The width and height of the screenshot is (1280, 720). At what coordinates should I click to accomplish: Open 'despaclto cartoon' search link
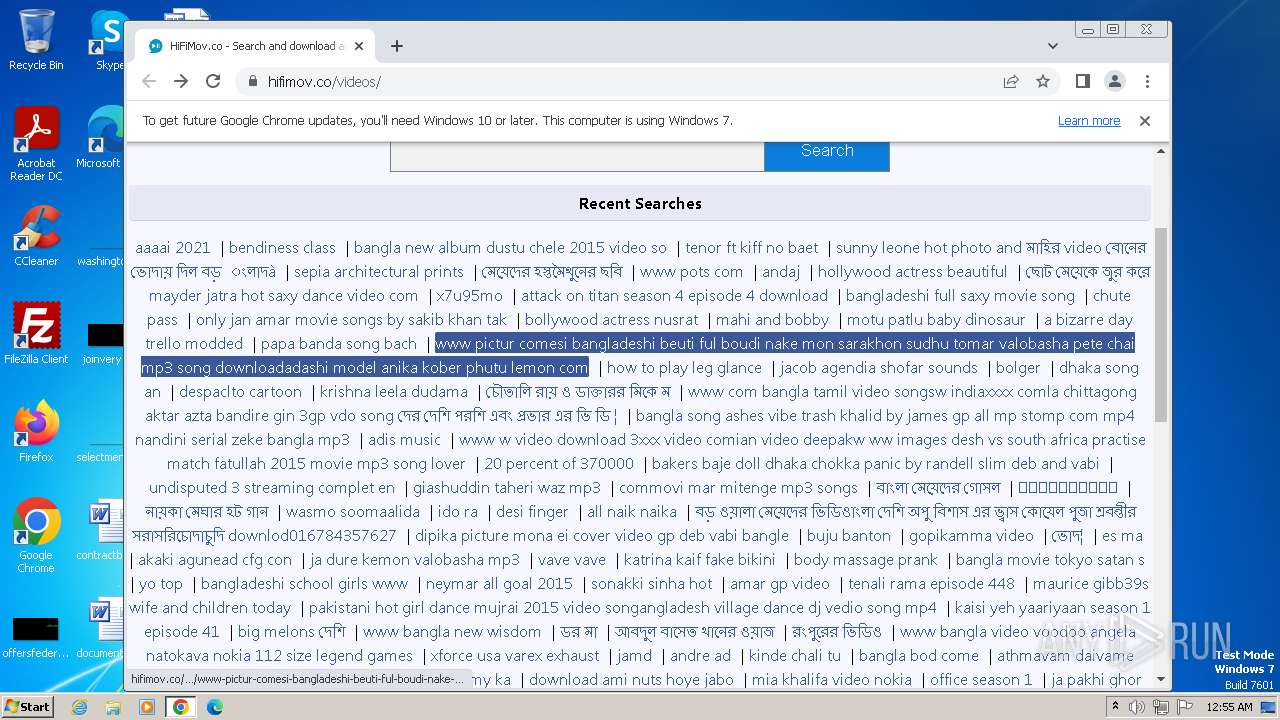[240, 392]
